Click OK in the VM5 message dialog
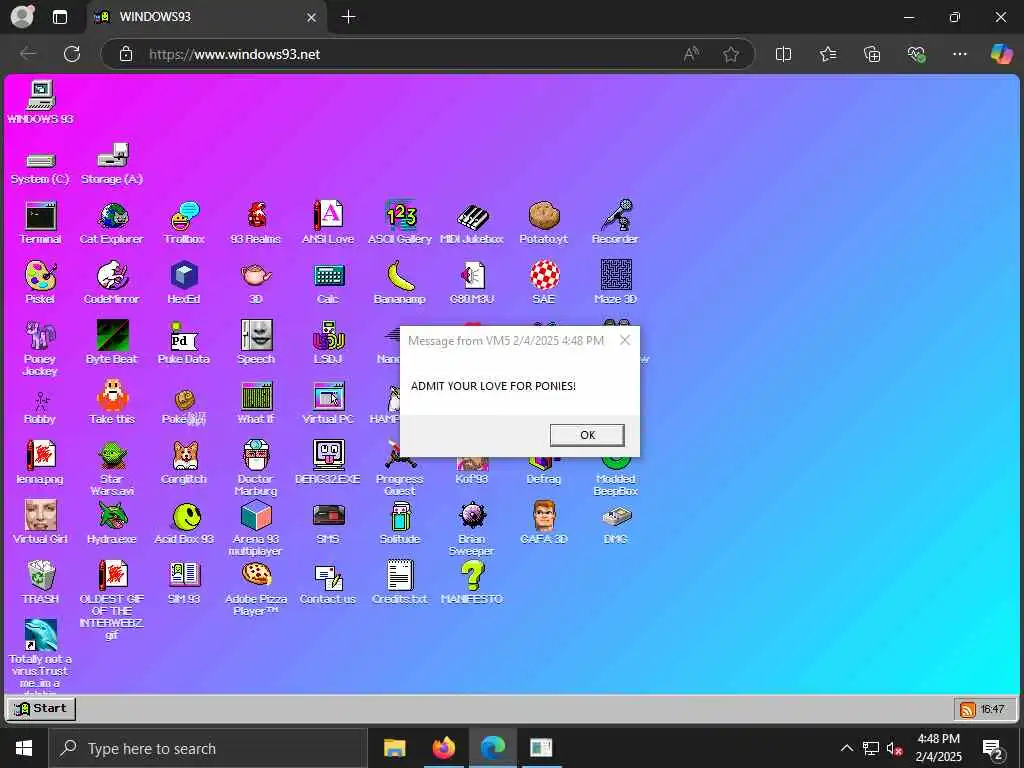 (587, 435)
